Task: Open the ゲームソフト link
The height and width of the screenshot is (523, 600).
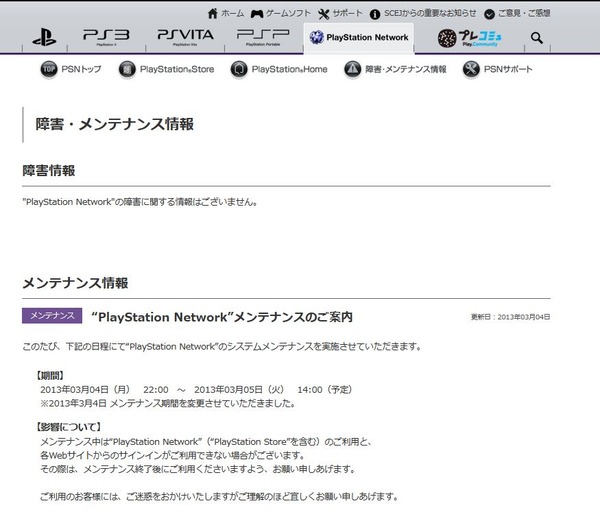Action: (288, 13)
